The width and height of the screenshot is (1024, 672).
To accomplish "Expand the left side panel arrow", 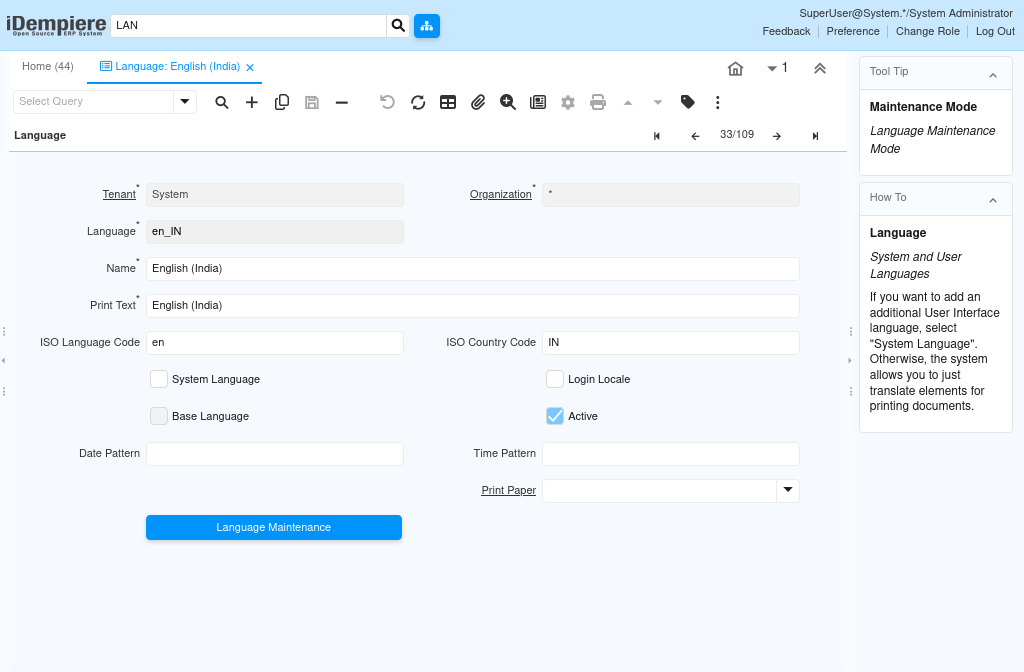I will click(x=3, y=360).
